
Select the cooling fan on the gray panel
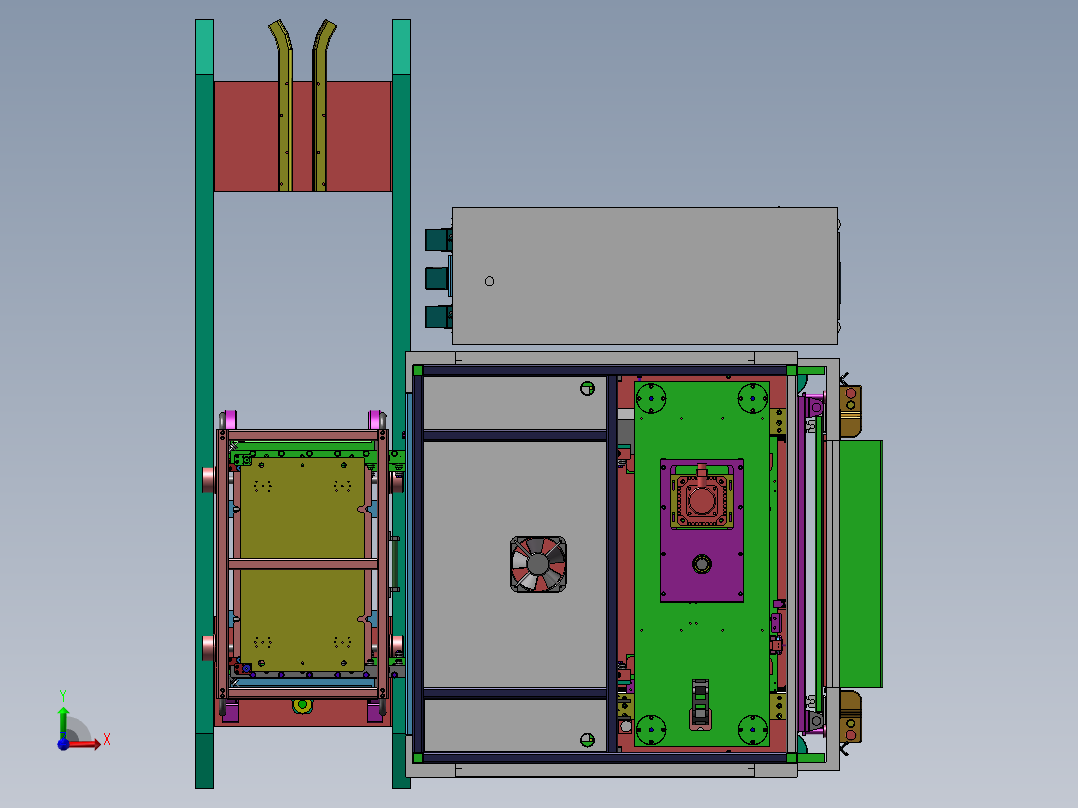538,565
